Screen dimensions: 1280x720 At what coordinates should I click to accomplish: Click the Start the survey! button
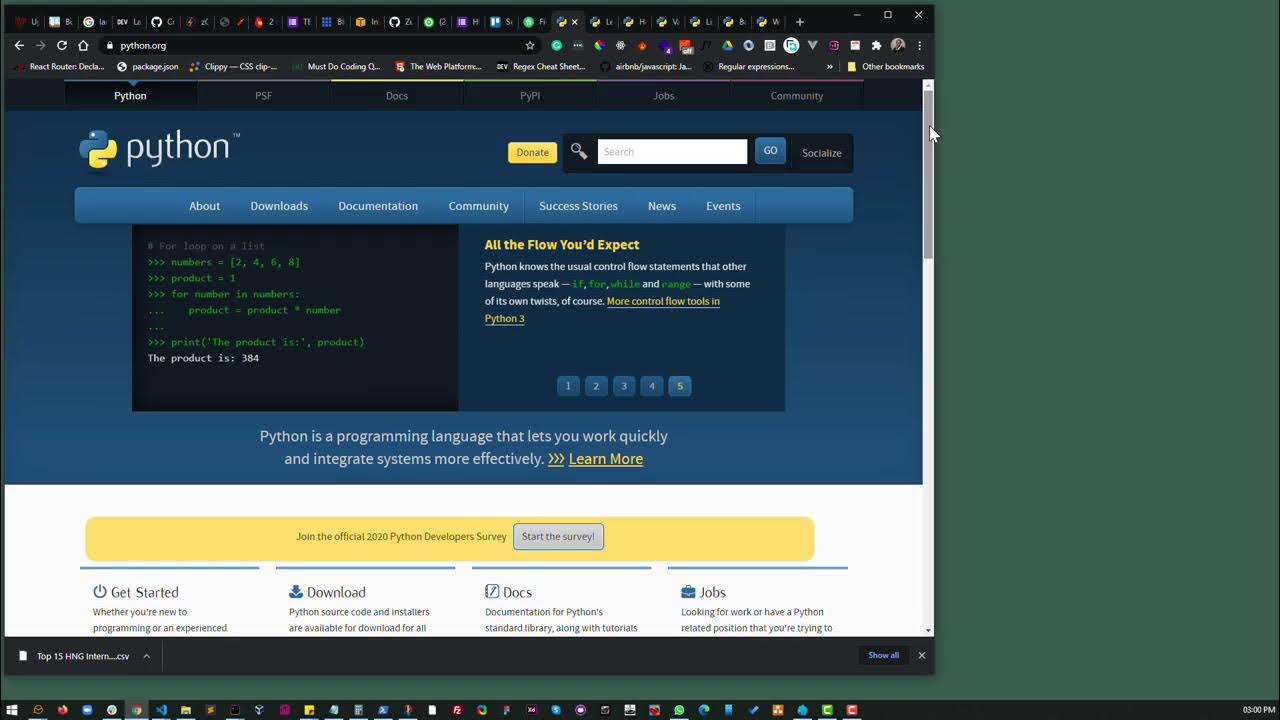558,536
